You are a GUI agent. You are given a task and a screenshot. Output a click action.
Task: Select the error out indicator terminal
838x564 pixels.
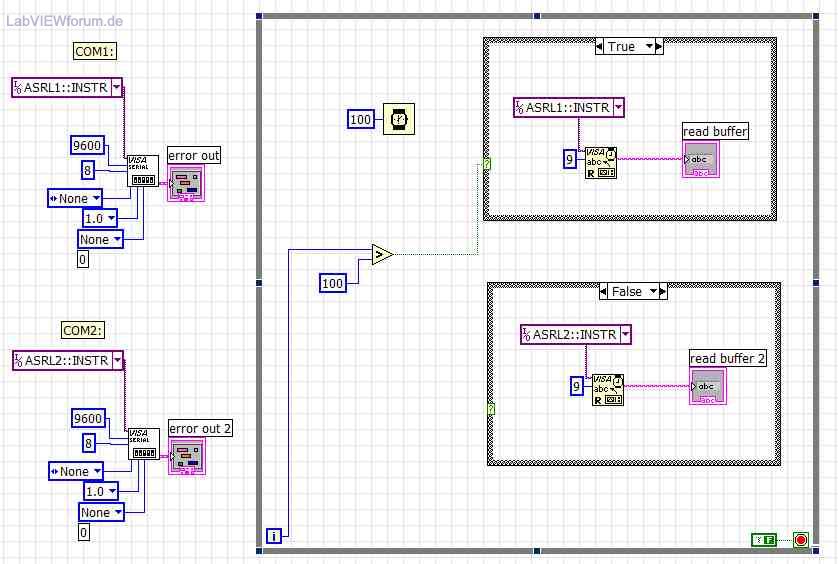[185, 183]
